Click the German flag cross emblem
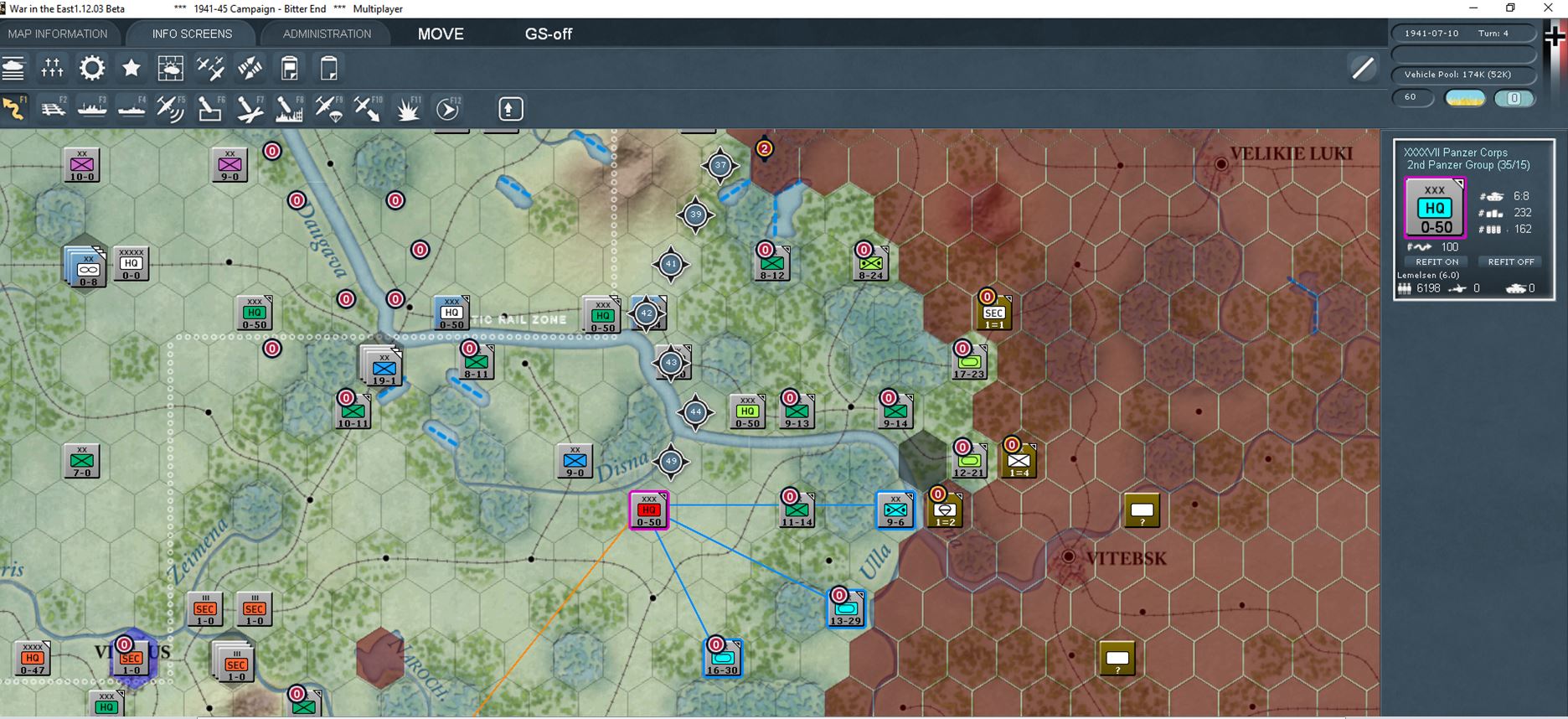The height and width of the screenshot is (719, 1568). point(1555,38)
